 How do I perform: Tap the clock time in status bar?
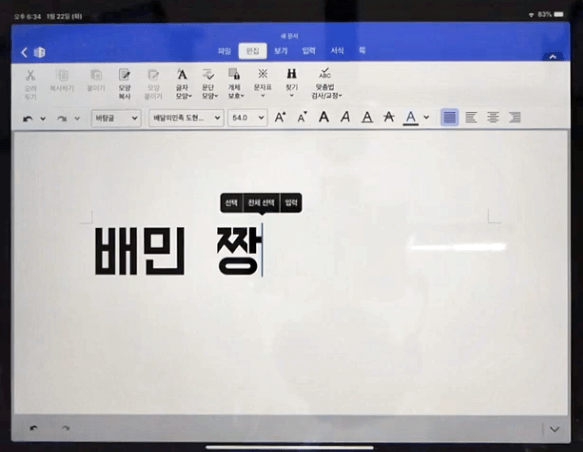[x=28, y=17]
